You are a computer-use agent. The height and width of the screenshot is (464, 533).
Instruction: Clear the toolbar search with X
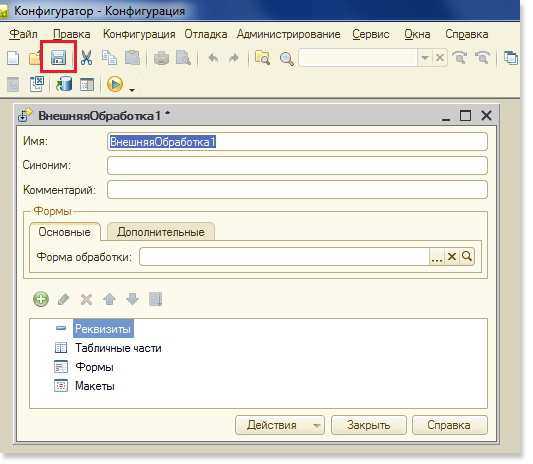(440, 58)
